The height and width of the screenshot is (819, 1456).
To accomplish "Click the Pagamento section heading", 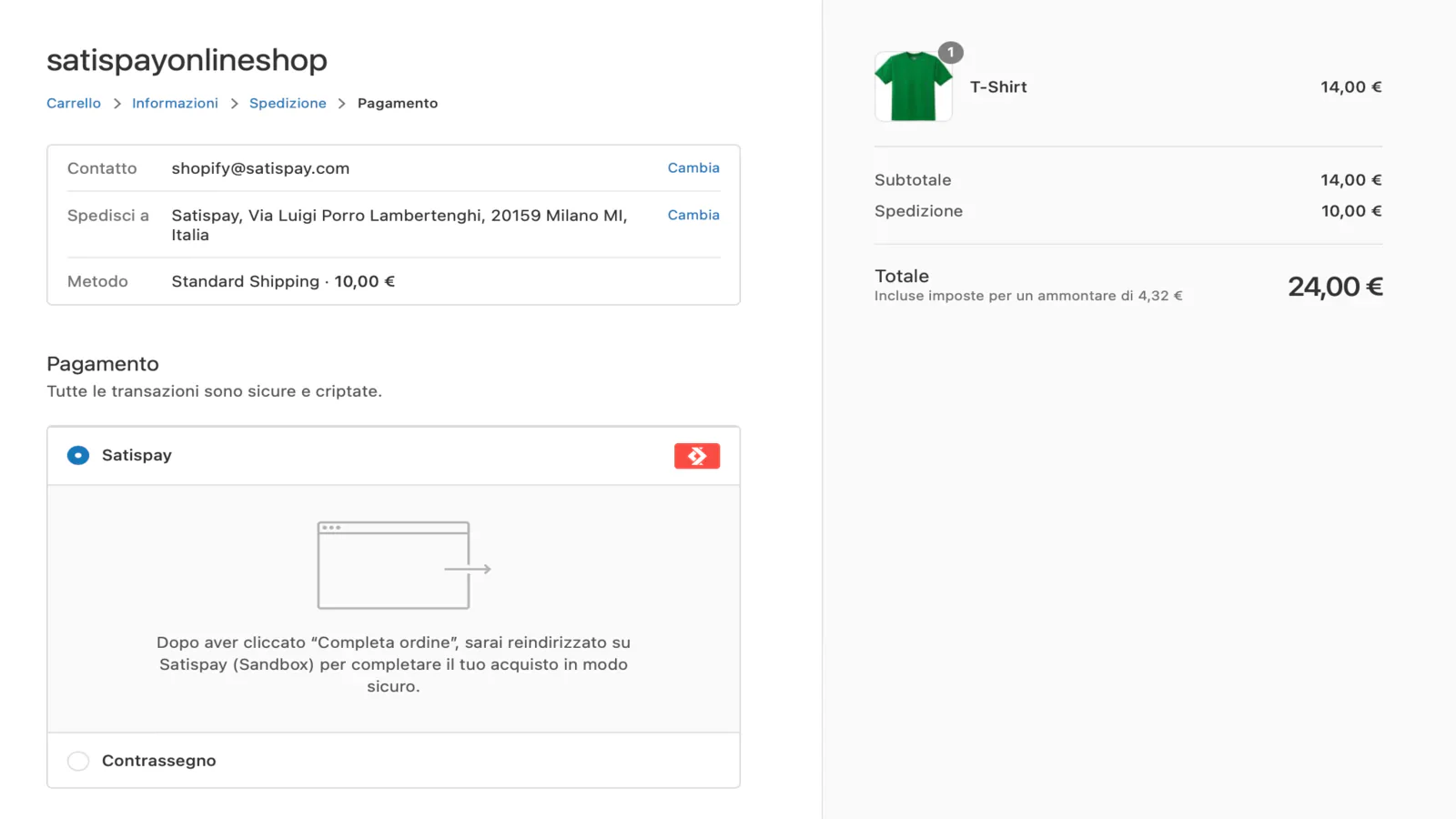I will coord(103,364).
